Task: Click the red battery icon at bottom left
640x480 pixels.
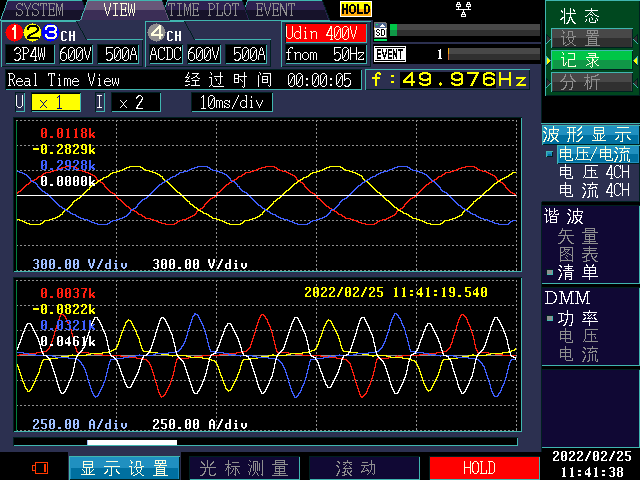Action: (x=40, y=467)
